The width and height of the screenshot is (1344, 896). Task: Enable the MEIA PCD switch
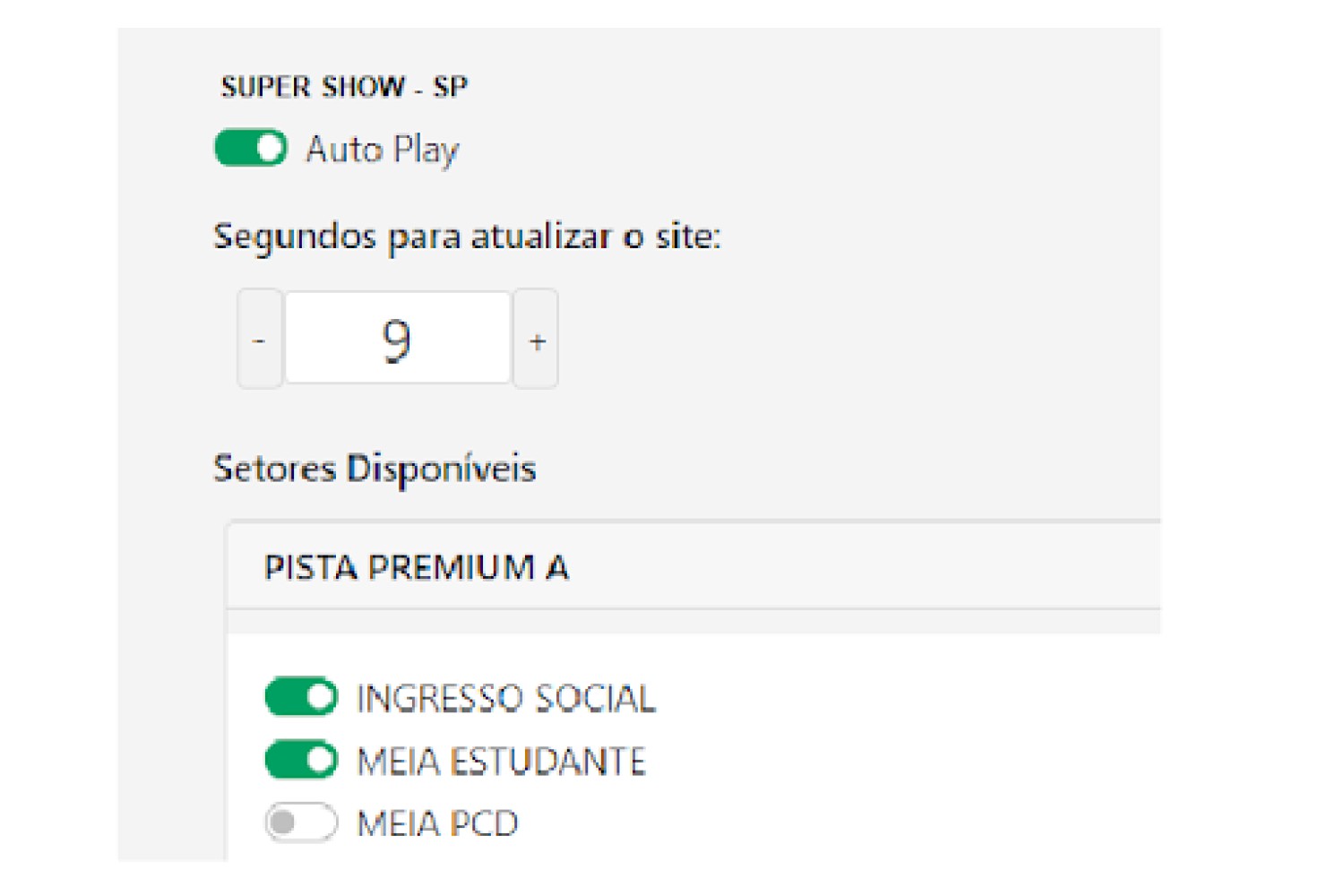(x=301, y=823)
